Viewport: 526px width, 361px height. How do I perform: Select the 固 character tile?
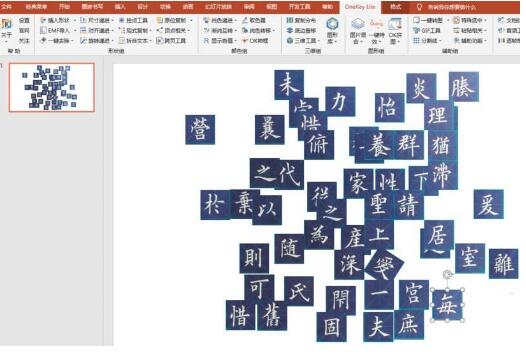[x=331, y=327]
